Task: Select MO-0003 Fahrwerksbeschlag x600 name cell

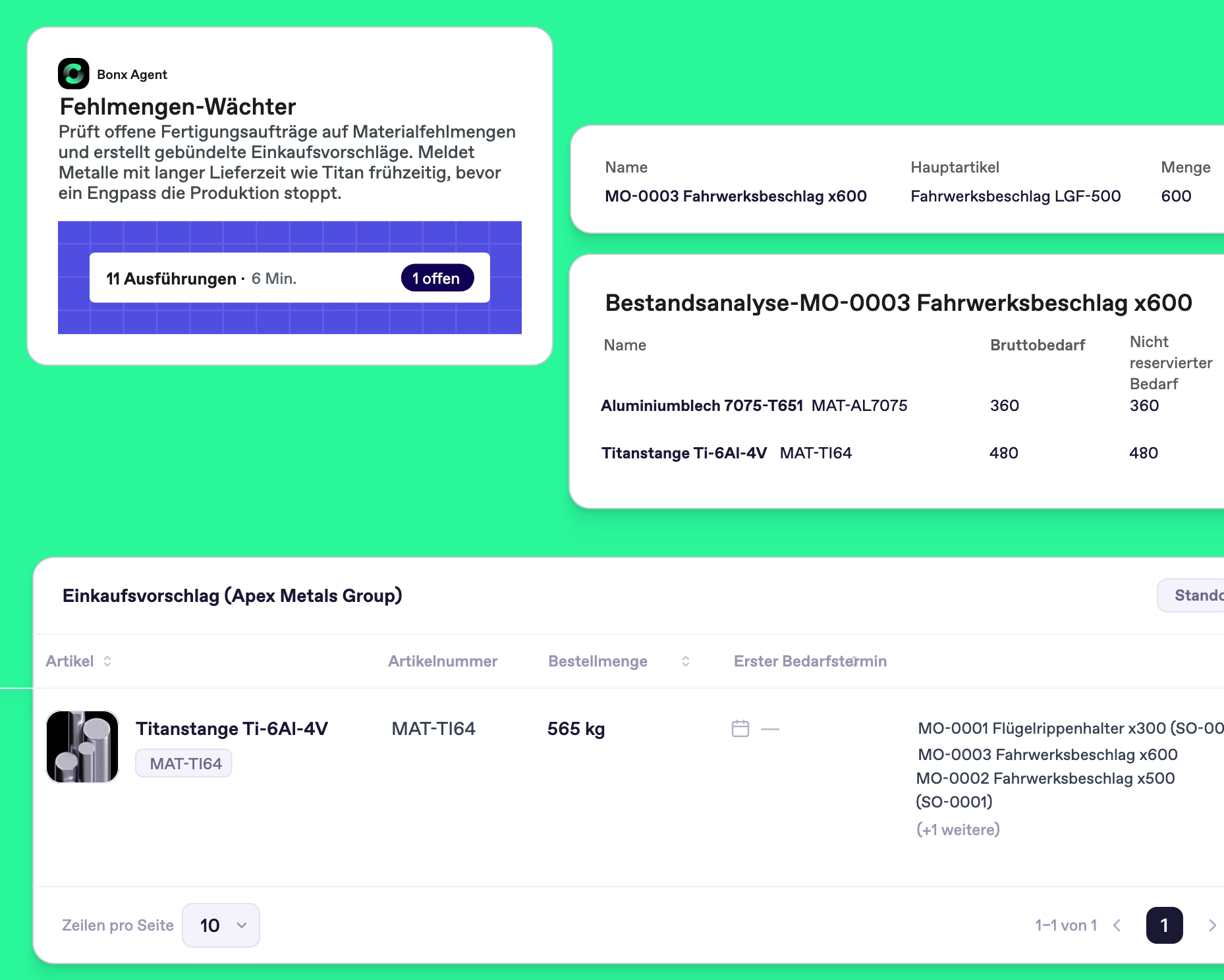Action: pyautogui.click(x=736, y=196)
